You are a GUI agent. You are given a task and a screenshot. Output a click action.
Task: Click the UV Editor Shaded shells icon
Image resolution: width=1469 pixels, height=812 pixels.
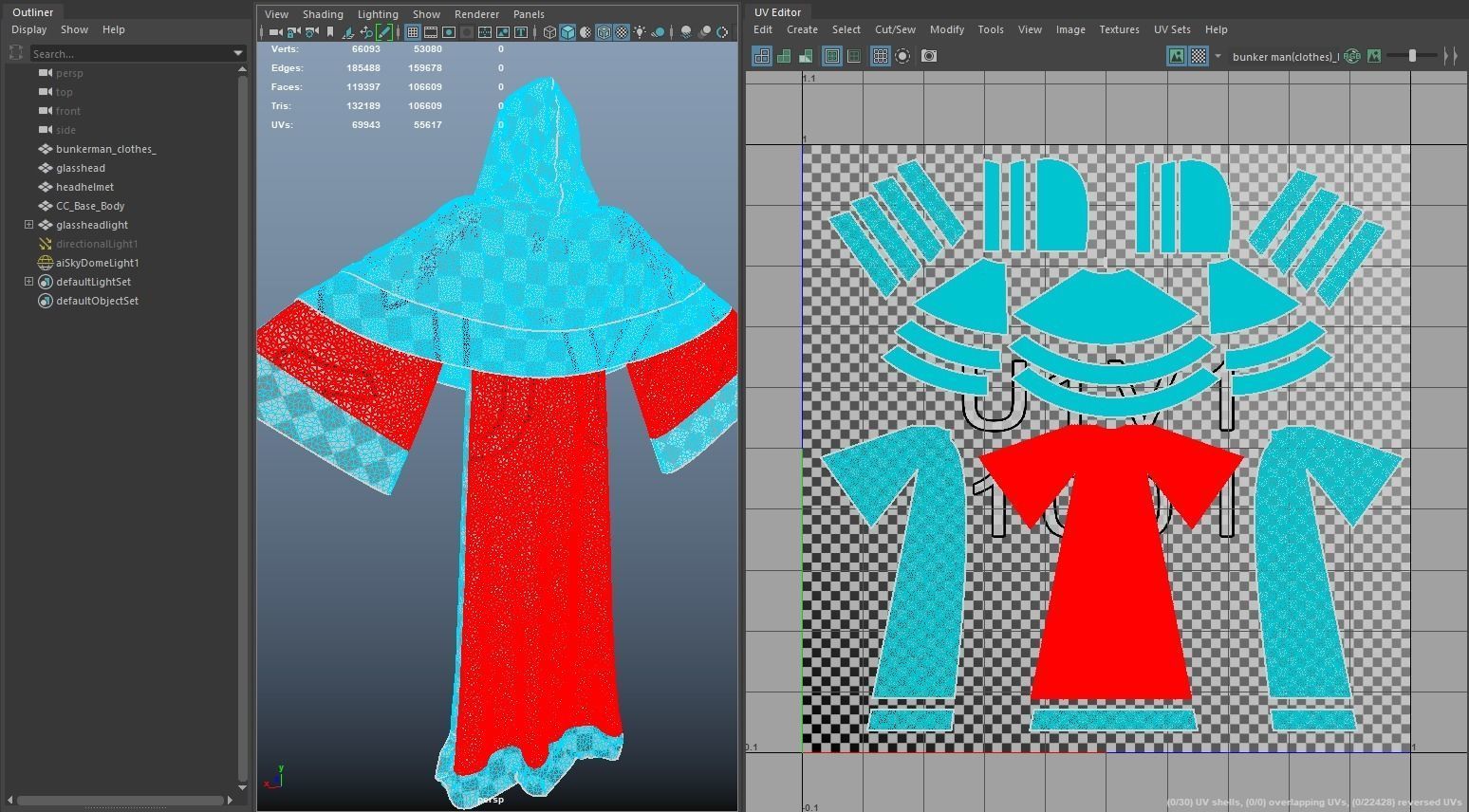(784, 56)
